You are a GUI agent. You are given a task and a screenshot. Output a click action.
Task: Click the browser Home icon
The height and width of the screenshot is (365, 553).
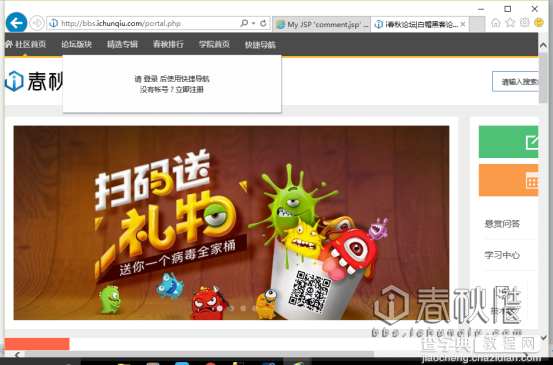tap(496, 23)
